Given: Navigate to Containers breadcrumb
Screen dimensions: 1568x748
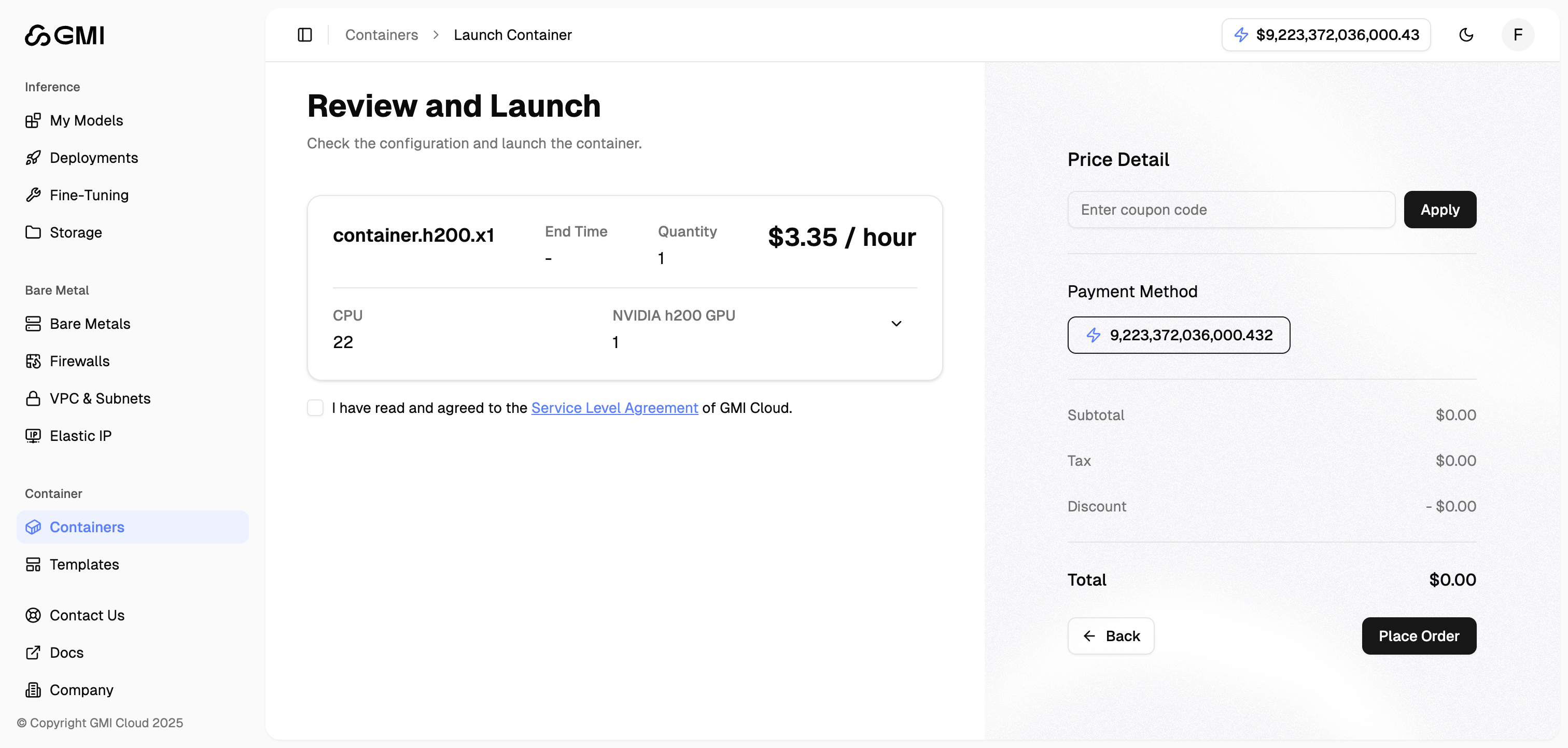Looking at the screenshot, I should [381, 35].
